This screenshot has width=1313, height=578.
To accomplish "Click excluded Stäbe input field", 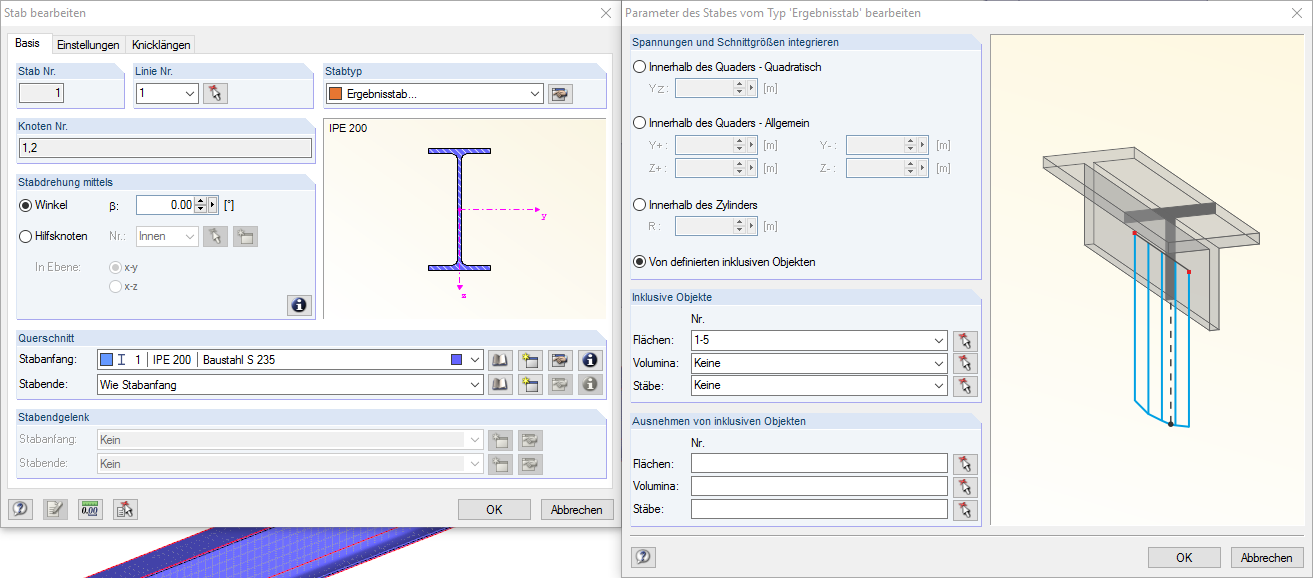I will click(x=819, y=510).
